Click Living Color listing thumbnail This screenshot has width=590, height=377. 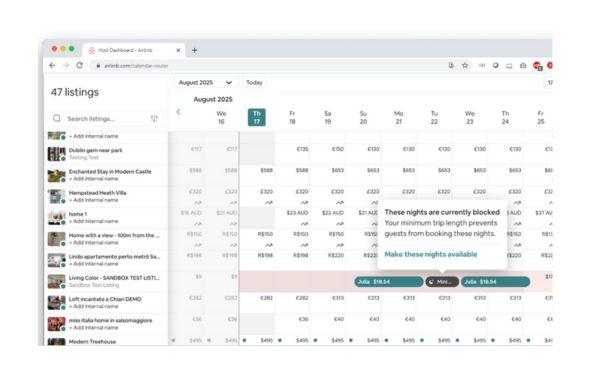(x=56, y=281)
